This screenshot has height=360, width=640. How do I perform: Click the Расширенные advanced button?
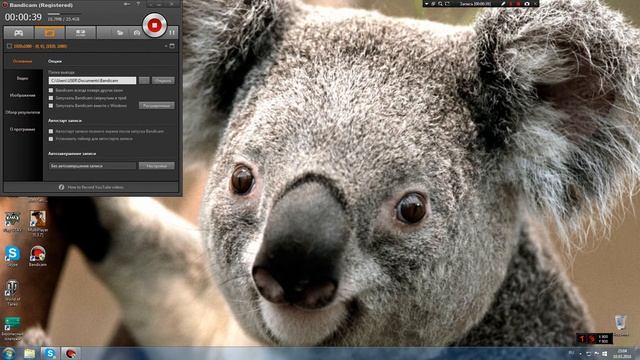click(157, 106)
